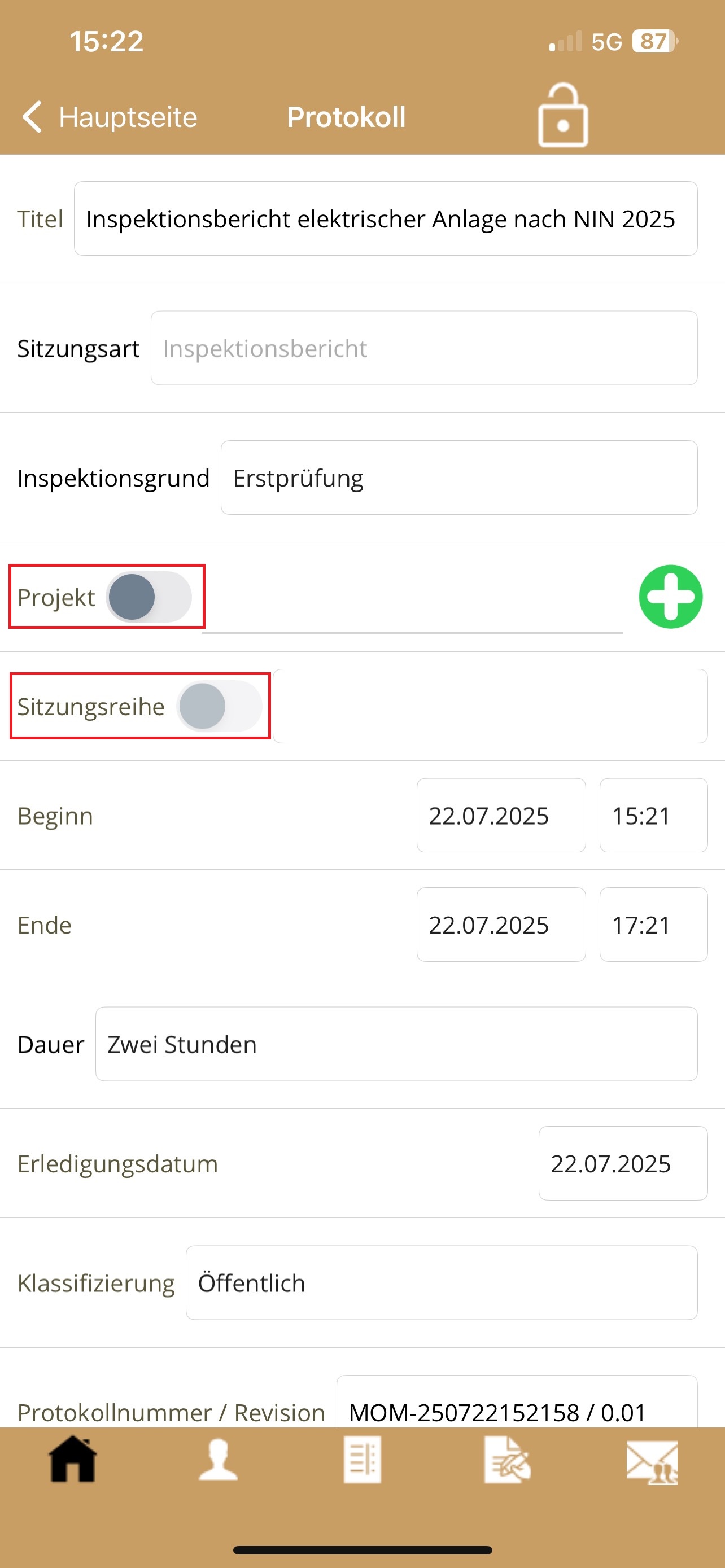The image size is (725, 1568).
Task: Tap the open padlock icon
Action: coord(562,116)
